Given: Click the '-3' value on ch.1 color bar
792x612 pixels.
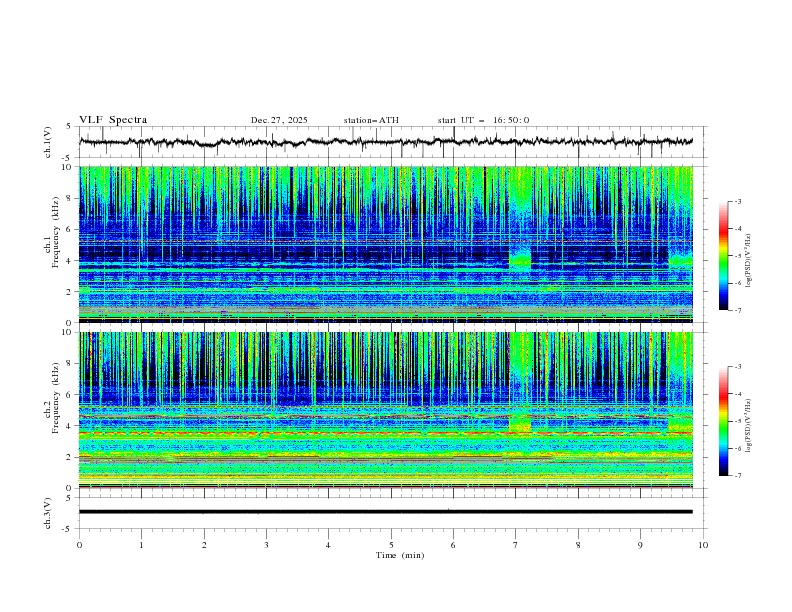Looking at the screenshot, I should (x=737, y=201).
